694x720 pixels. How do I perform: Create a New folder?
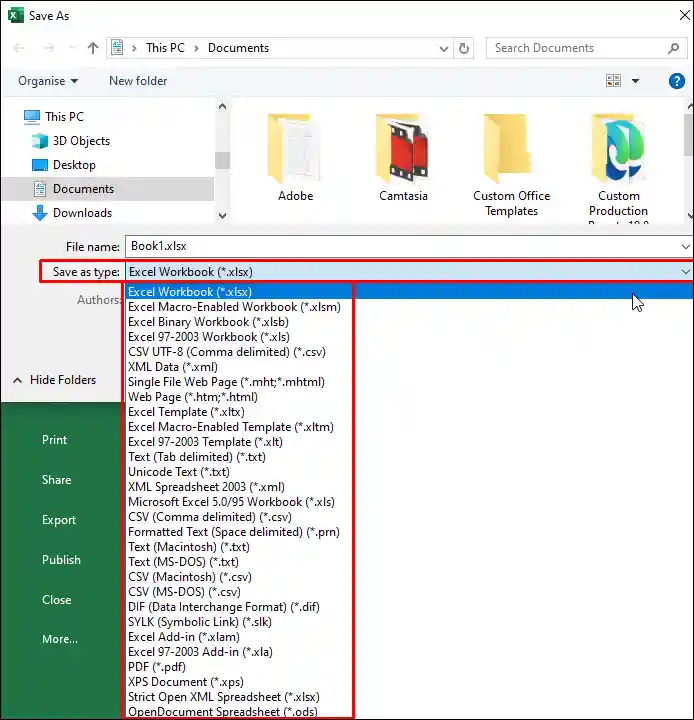click(138, 81)
